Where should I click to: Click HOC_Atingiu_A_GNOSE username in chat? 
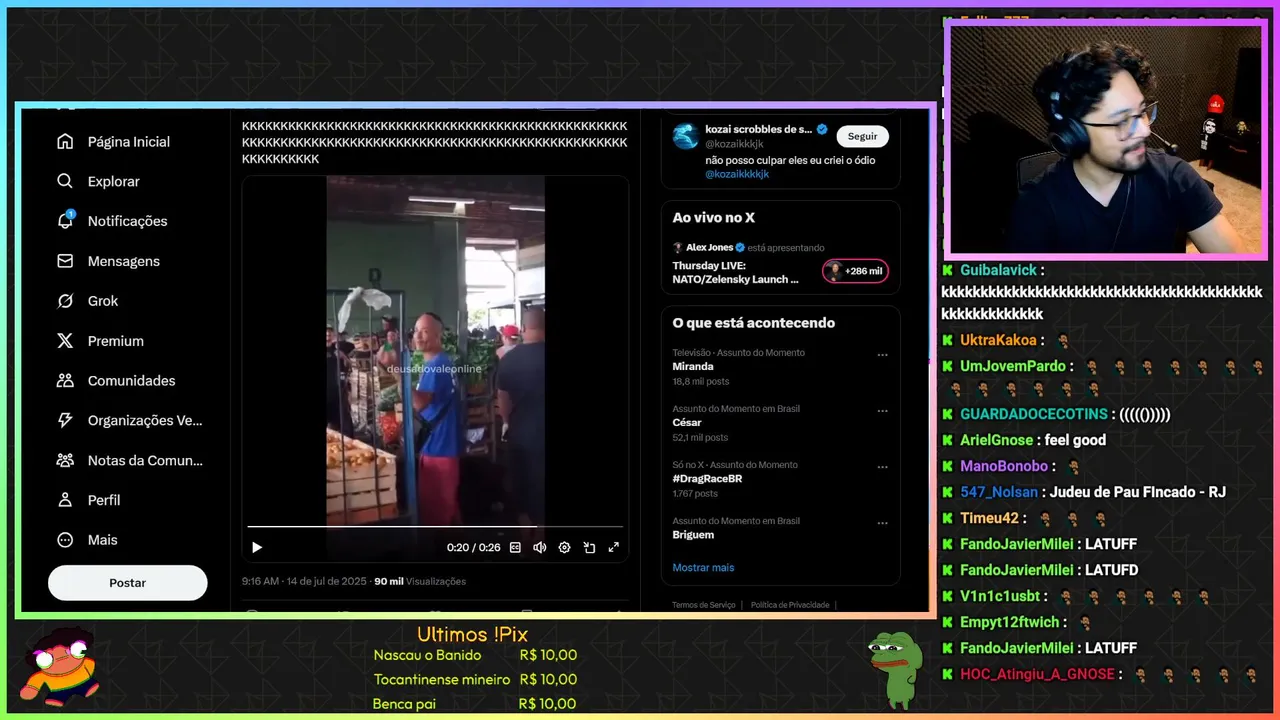(x=1037, y=674)
